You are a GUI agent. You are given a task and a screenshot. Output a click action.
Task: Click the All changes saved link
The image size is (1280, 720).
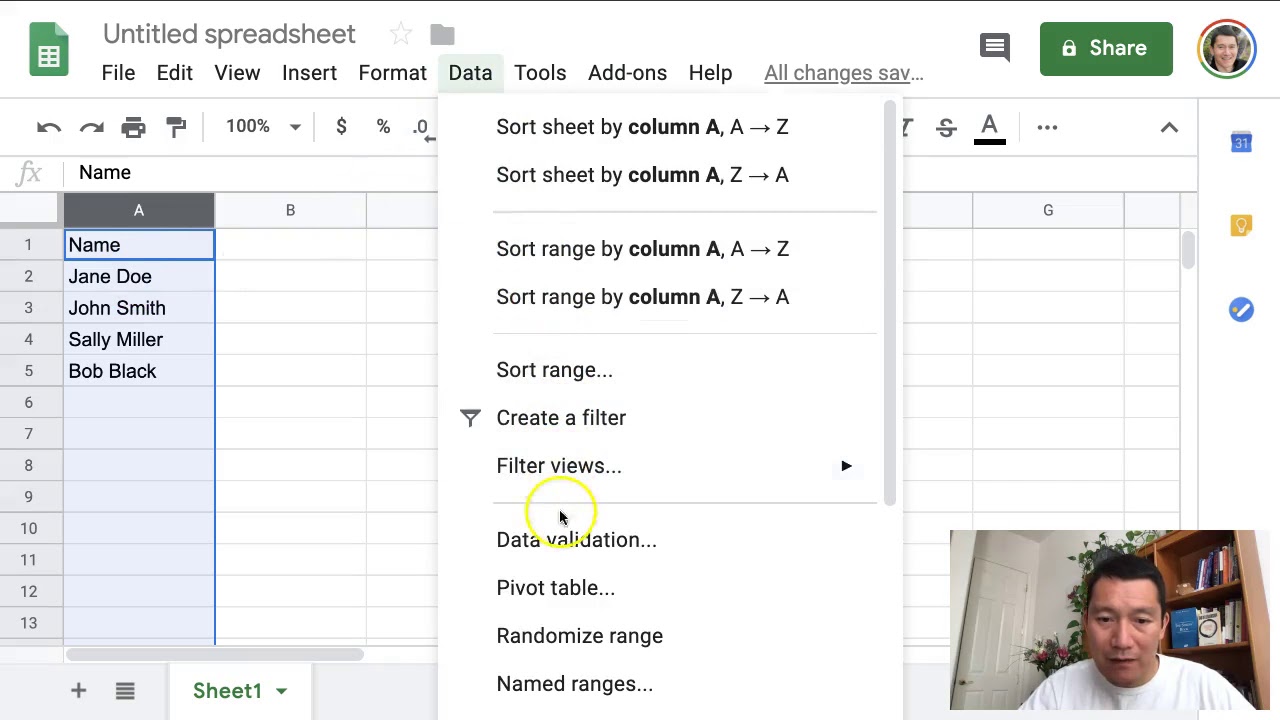point(843,73)
